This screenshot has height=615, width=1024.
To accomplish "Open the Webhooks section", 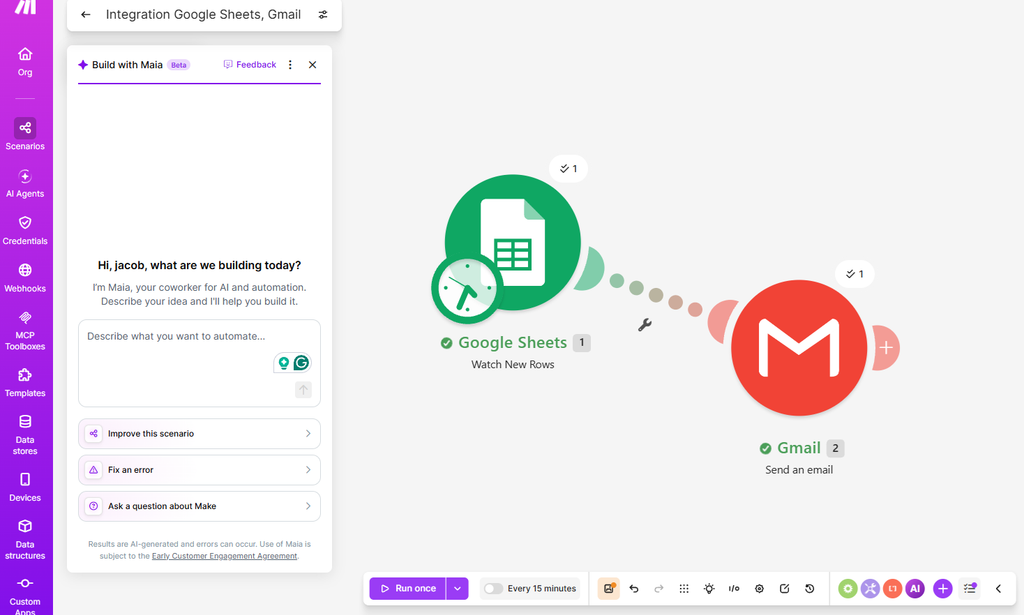I will [x=25, y=277].
